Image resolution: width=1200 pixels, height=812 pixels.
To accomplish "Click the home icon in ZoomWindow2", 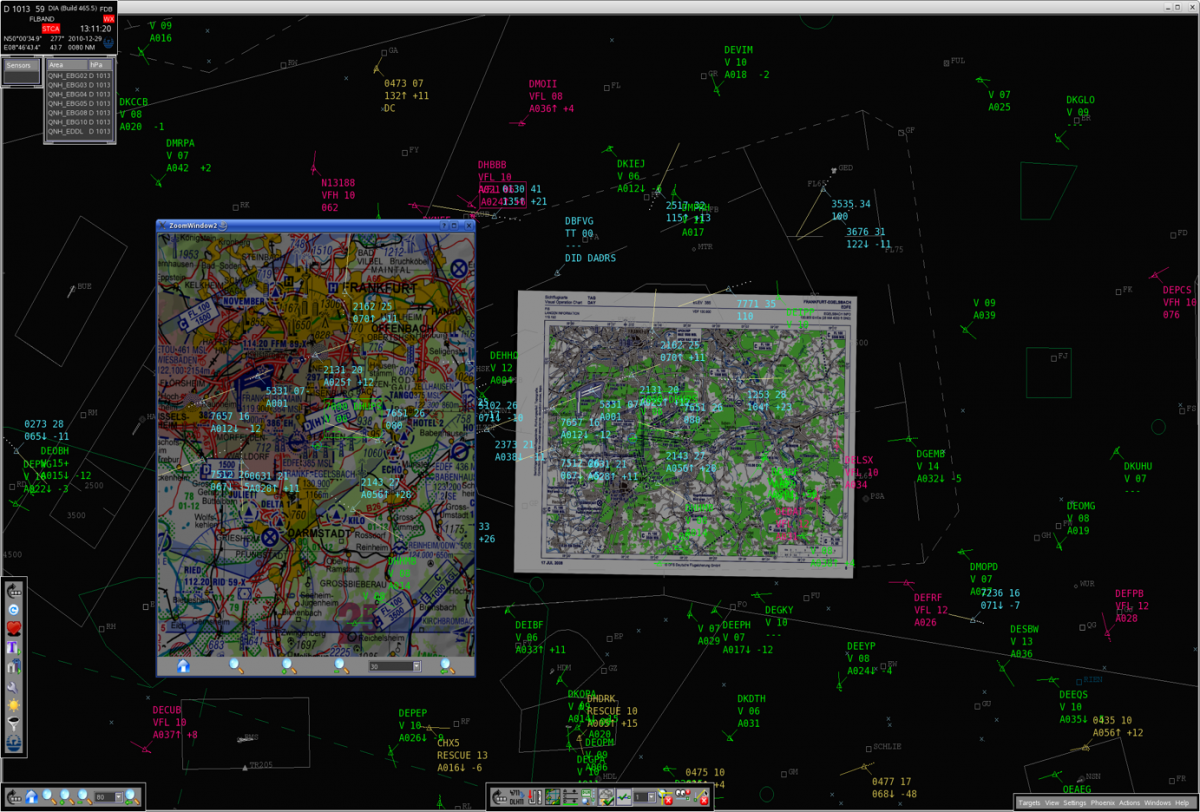I will point(184,665).
